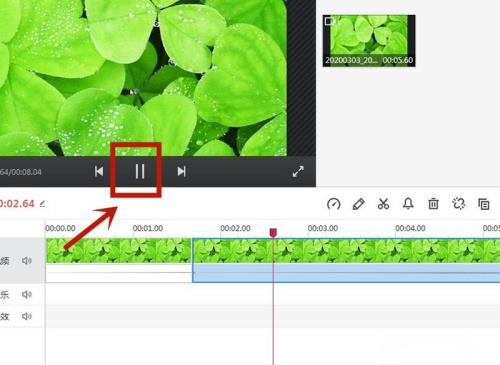Image resolution: width=500 pixels, height=365 pixels.
Task: Mute the video track speaker
Action: click(27, 260)
